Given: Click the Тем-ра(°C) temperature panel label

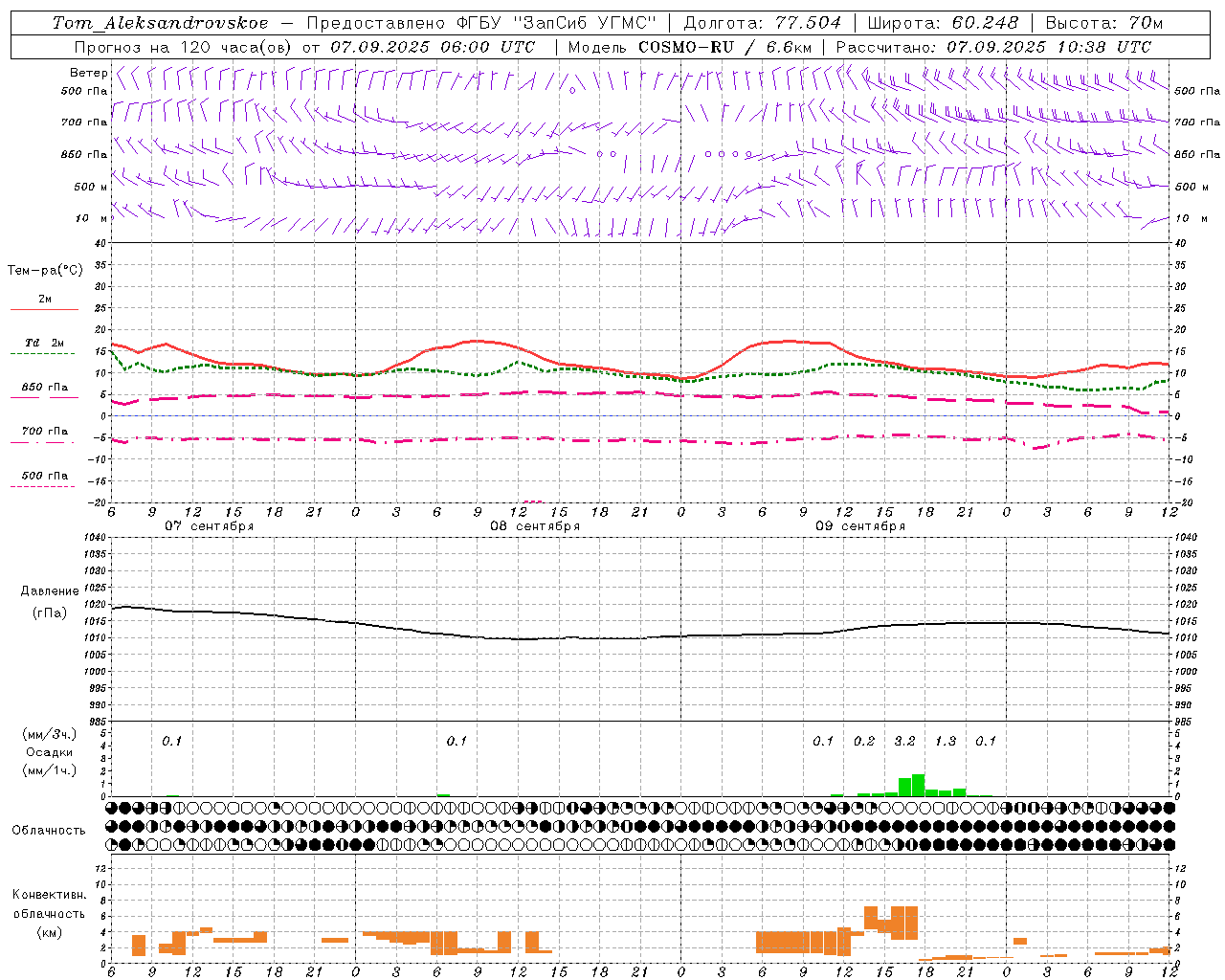Looking at the screenshot, I should [x=45, y=271].
